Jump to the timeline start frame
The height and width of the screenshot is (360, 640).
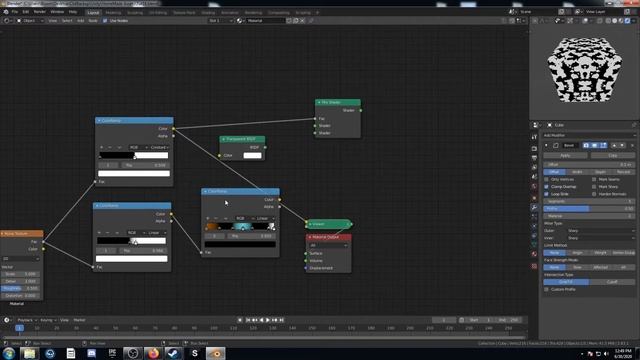click(248, 320)
